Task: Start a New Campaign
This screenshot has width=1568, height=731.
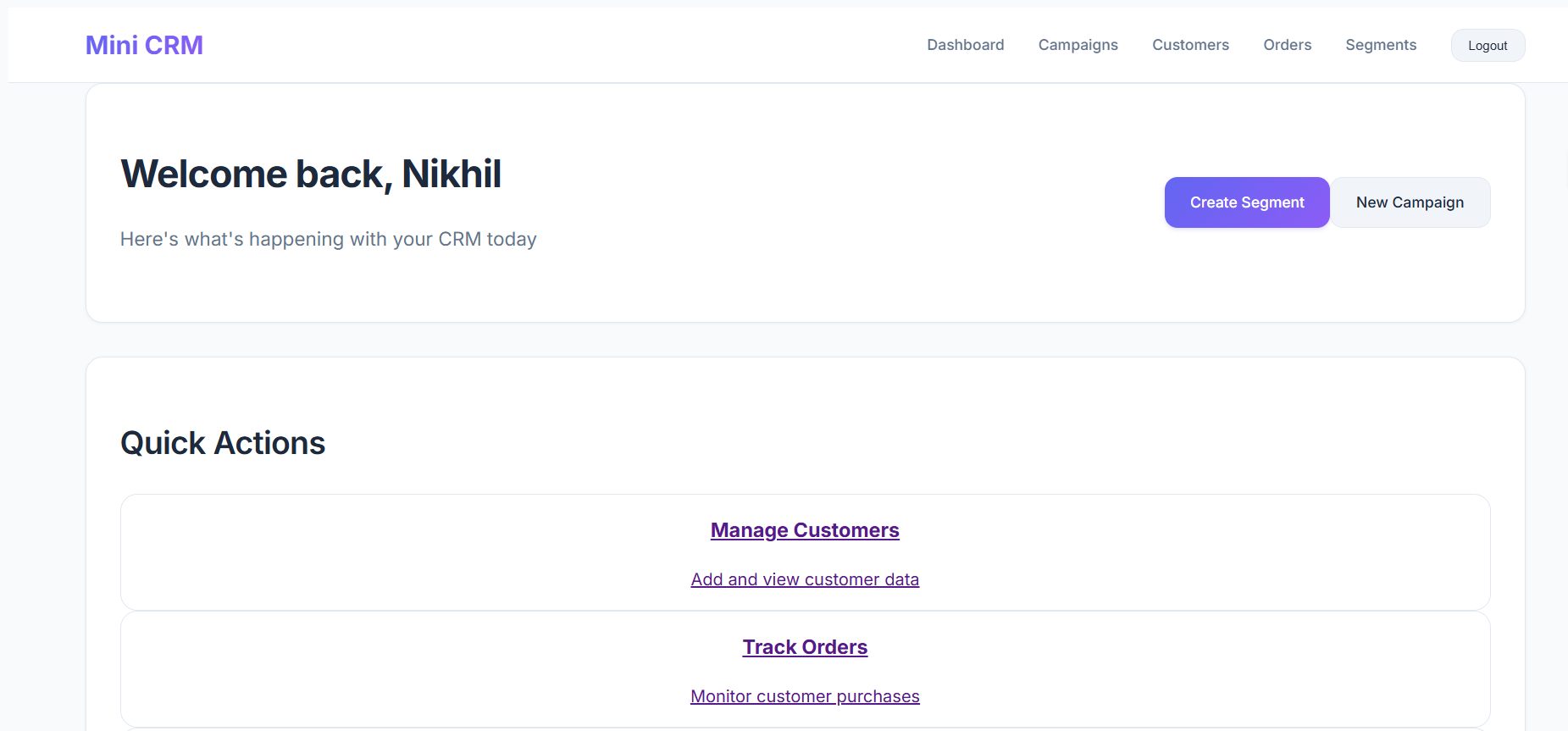Action: 1410,202
